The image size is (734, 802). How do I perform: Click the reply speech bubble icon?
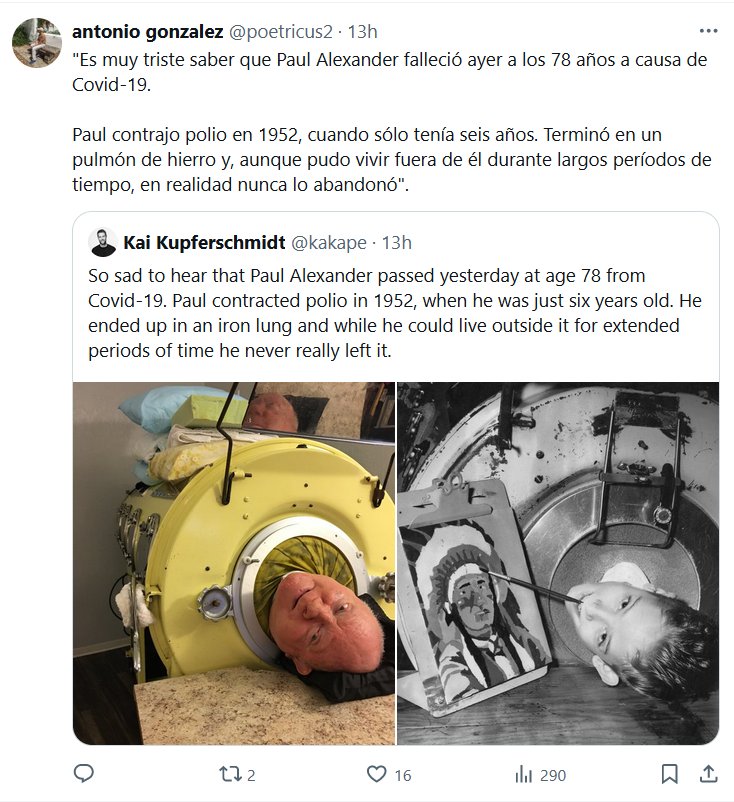tap(84, 774)
